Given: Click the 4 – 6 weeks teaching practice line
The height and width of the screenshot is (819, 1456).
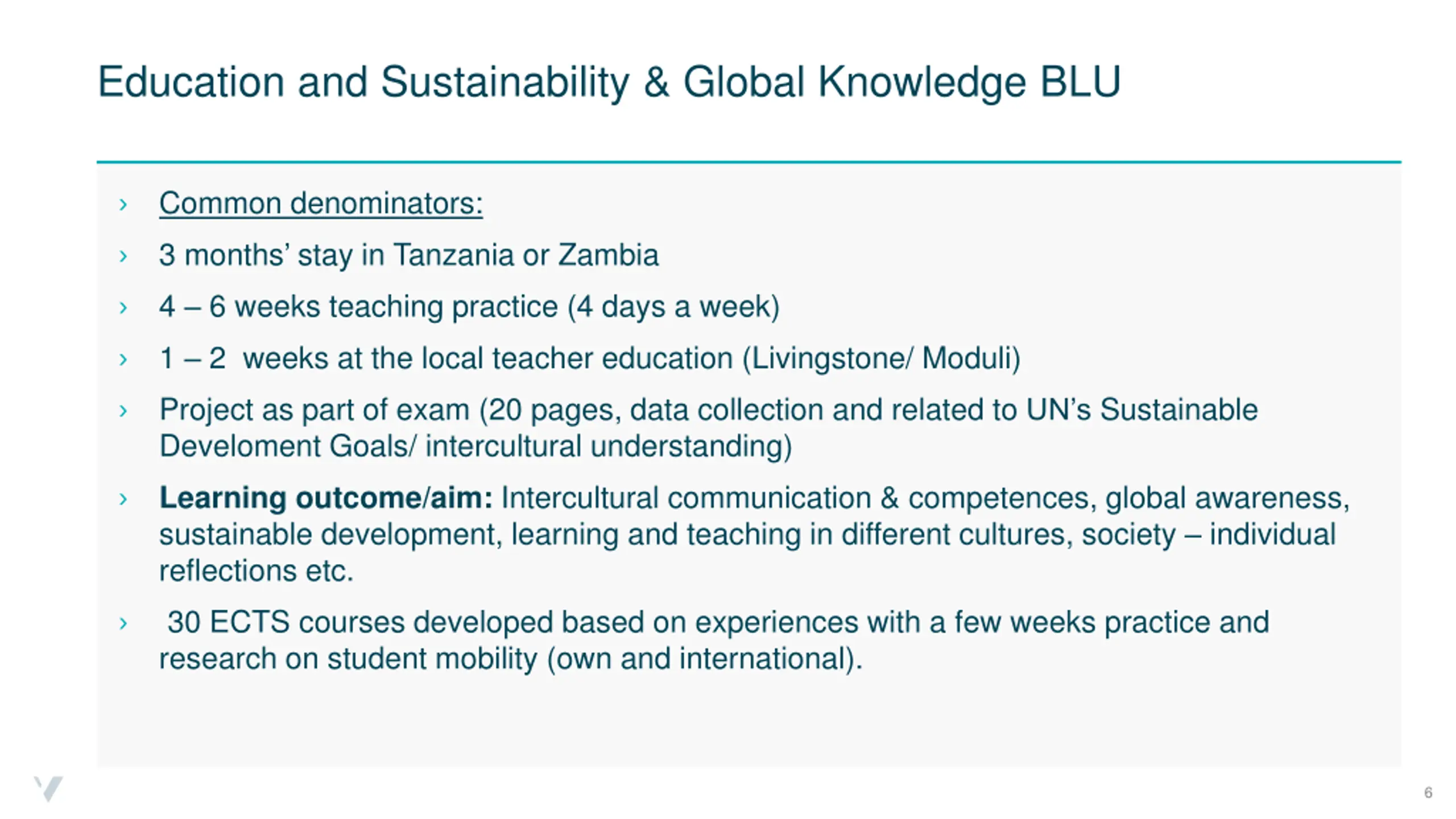Looking at the screenshot, I should click(x=469, y=307).
